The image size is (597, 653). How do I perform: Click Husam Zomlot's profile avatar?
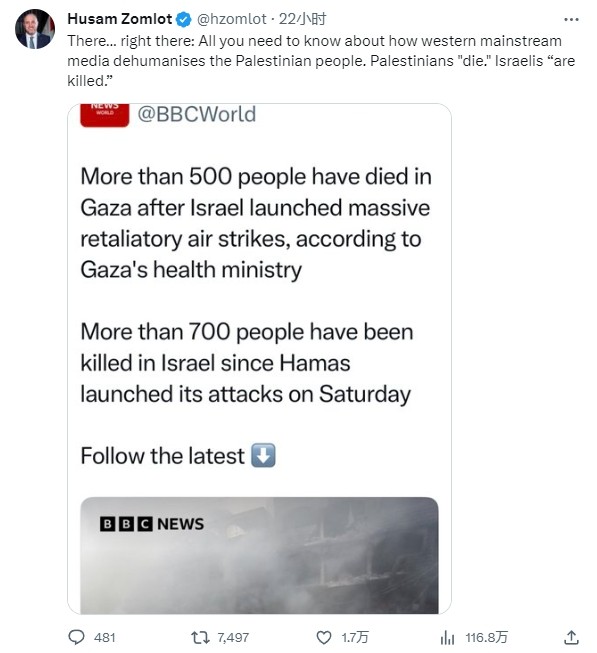[35, 29]
